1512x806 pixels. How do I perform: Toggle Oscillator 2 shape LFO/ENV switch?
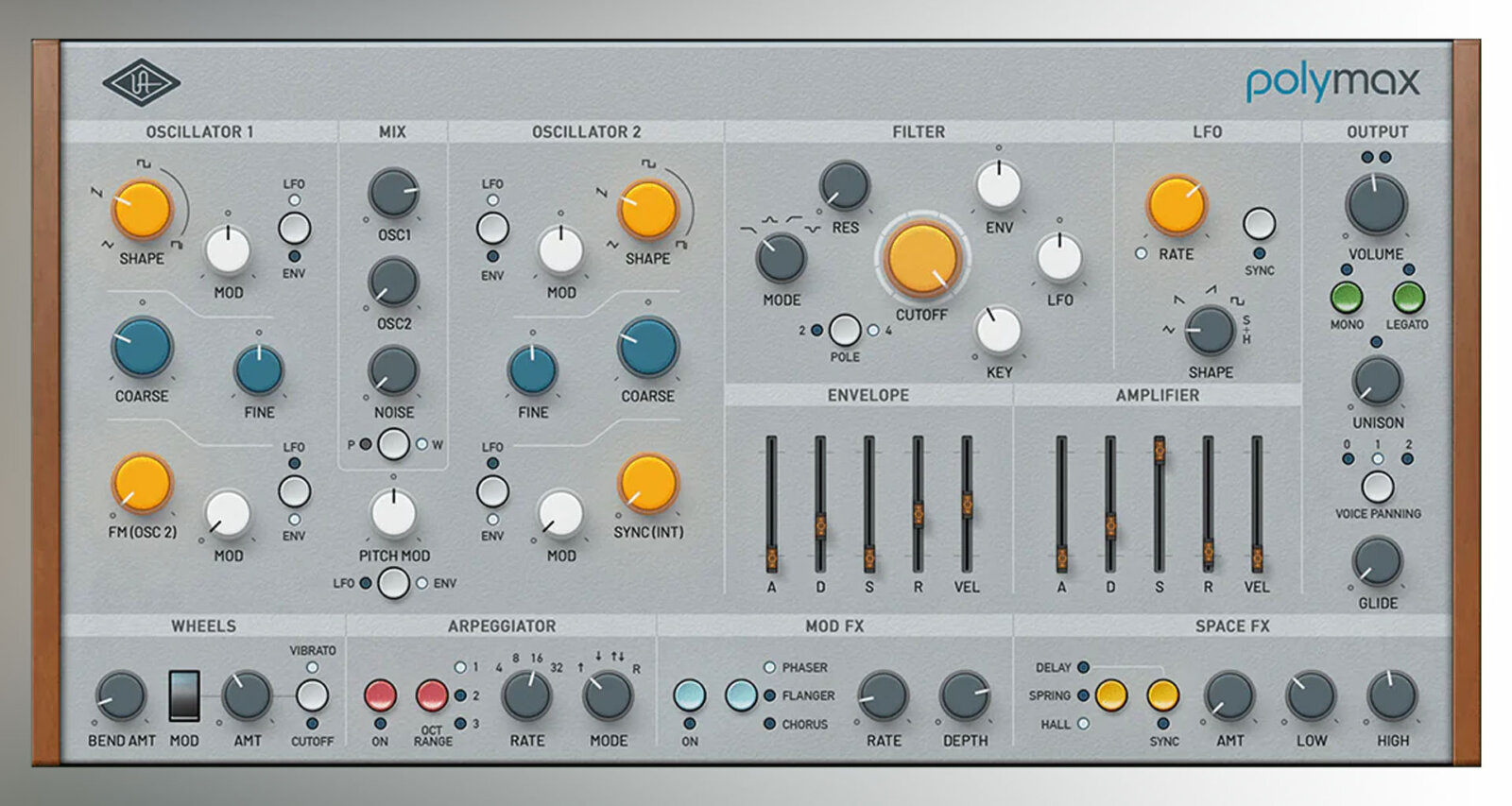click(492, 228)
